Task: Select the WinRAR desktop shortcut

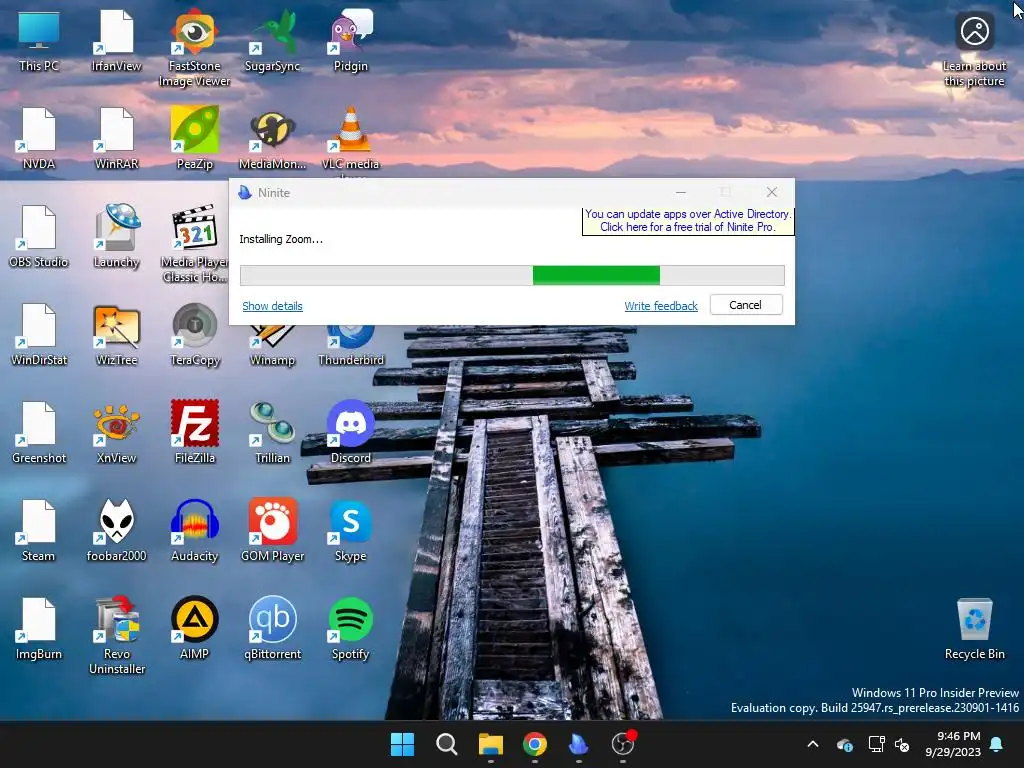Action: click(116, 138)
